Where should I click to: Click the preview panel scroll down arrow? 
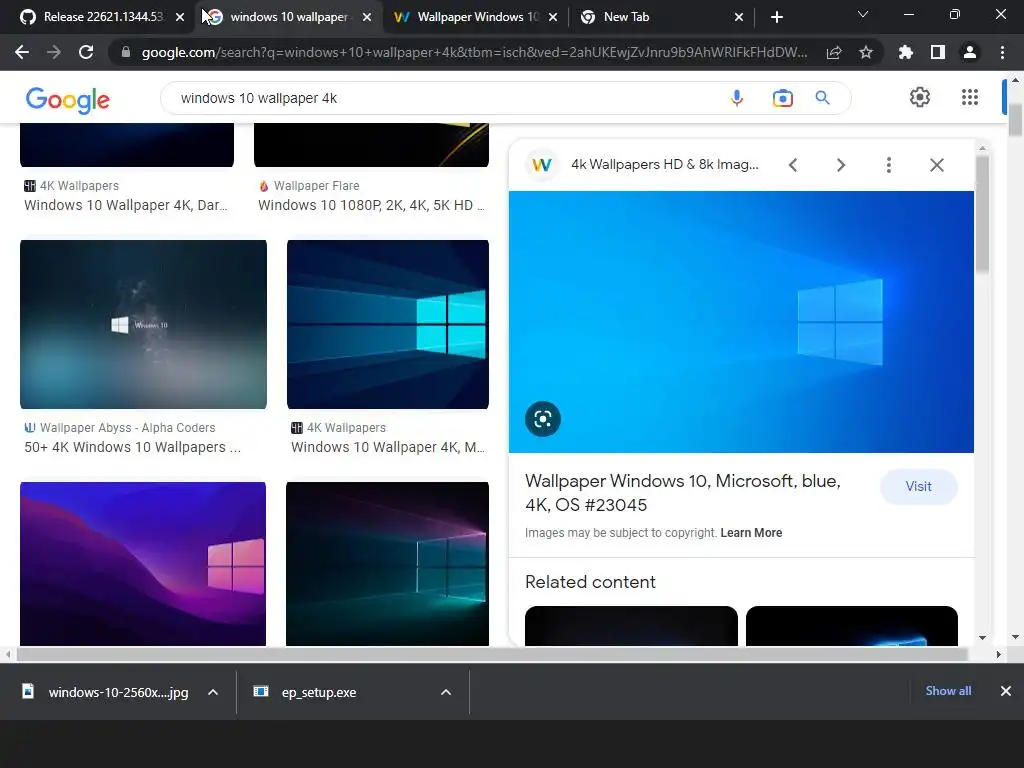(982, 637)
